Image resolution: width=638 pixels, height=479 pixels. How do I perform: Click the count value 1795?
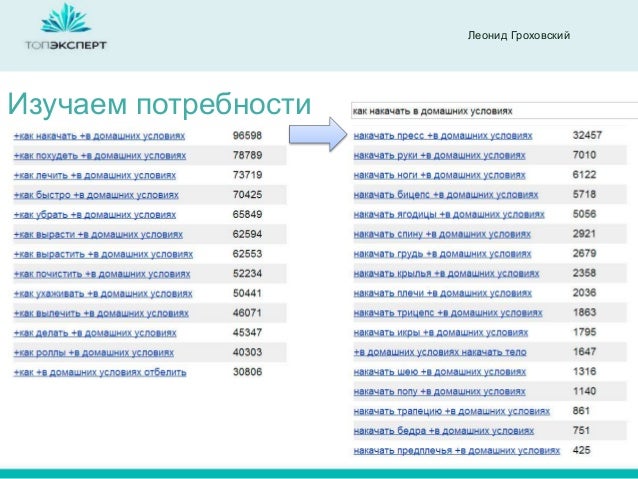[584, 332]
